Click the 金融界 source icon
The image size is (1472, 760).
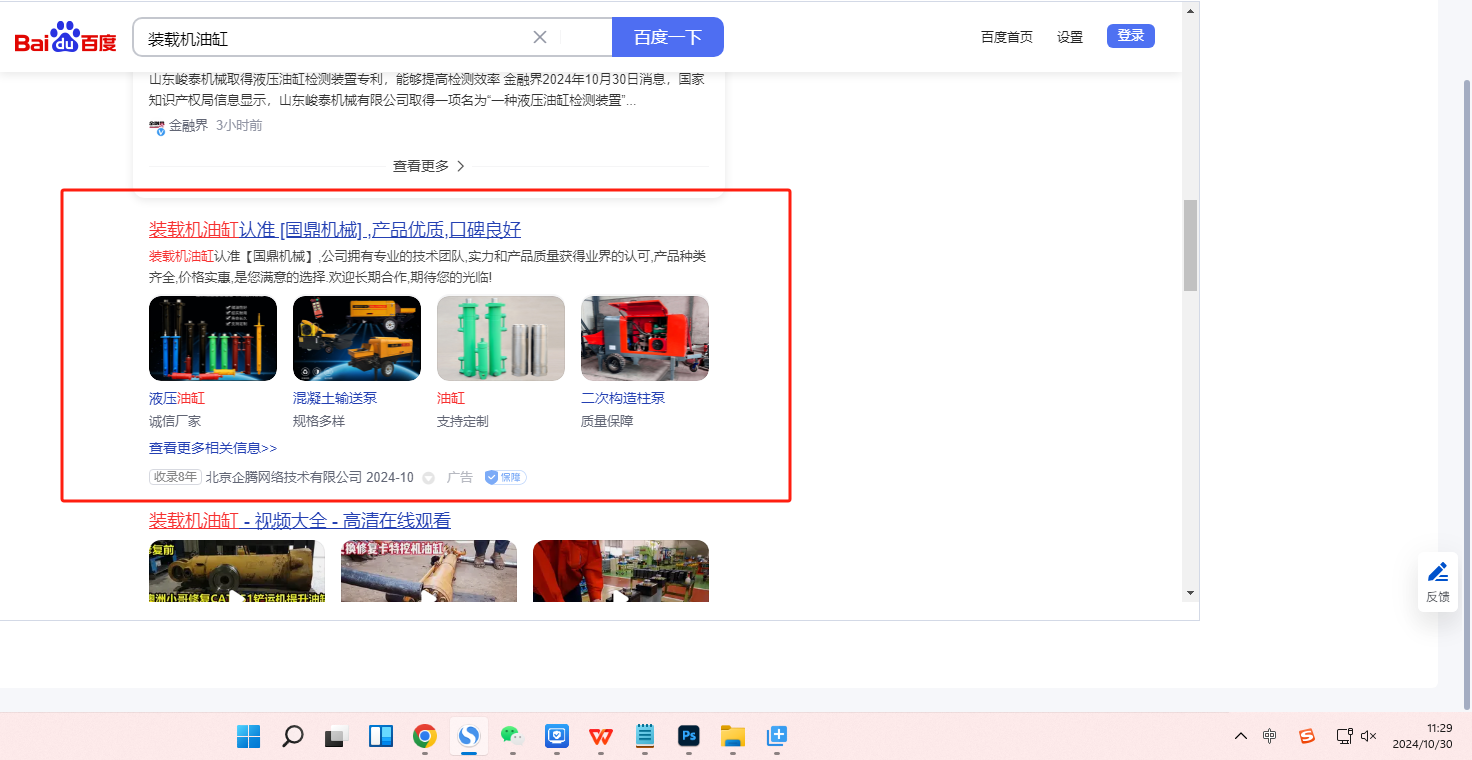pos(157,126)
